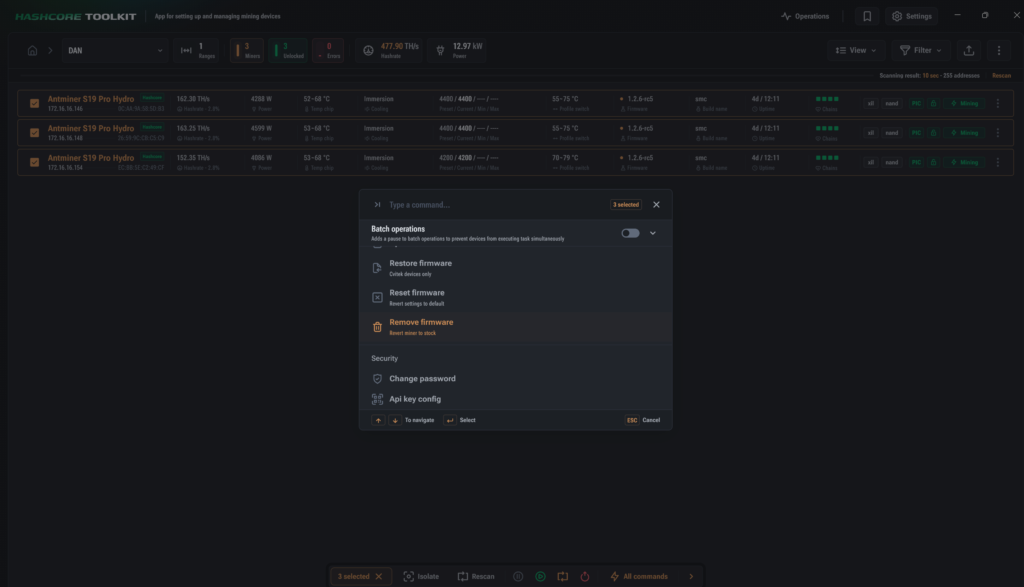1024x587 pixels.
Task: Open the bookmark icon in title bar
Action: [867, 16]
